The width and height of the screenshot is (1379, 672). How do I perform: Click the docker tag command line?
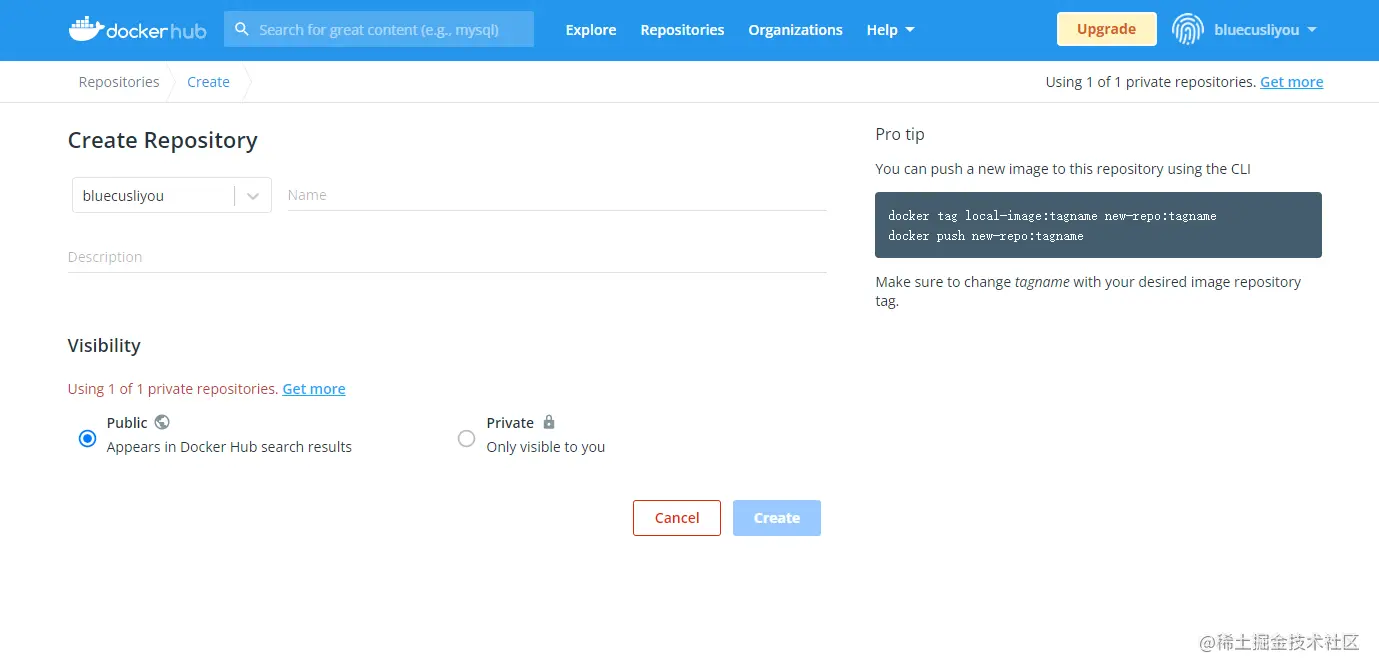1052,216
